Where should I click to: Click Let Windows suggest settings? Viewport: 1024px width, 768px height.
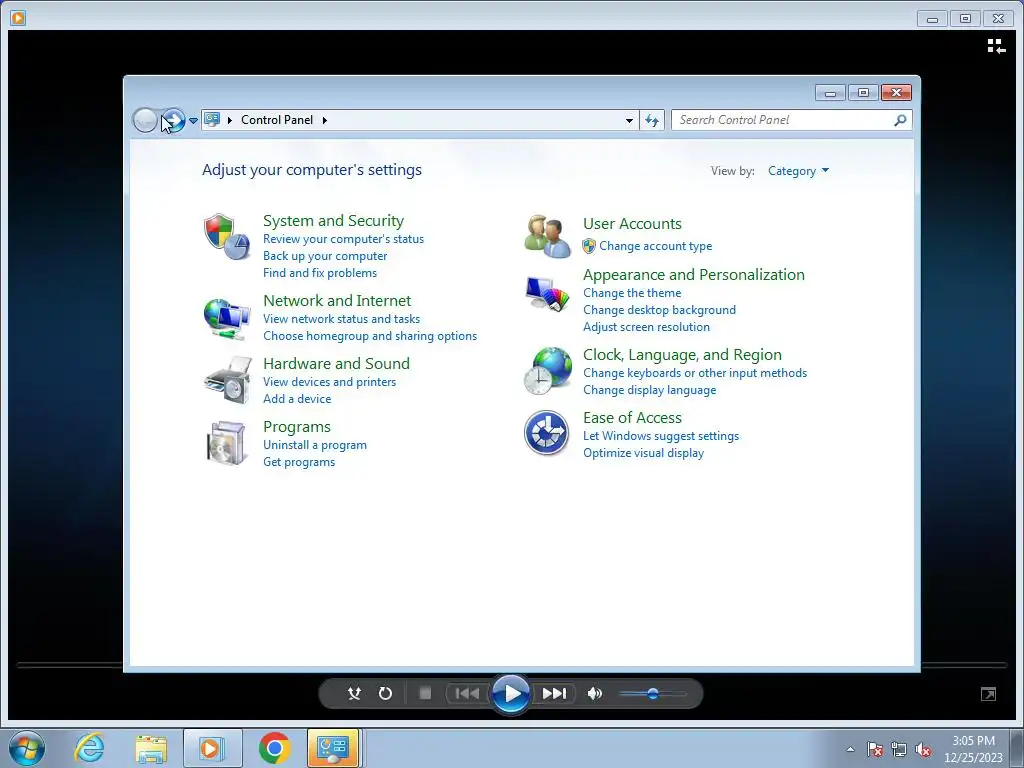661,436
